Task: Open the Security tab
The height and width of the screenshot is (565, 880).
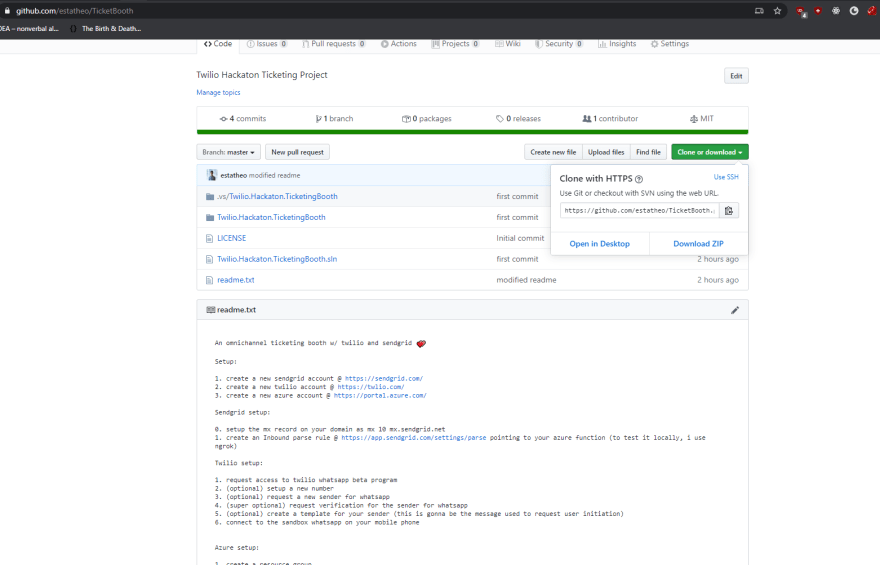Action: click(x=559, y=44)
